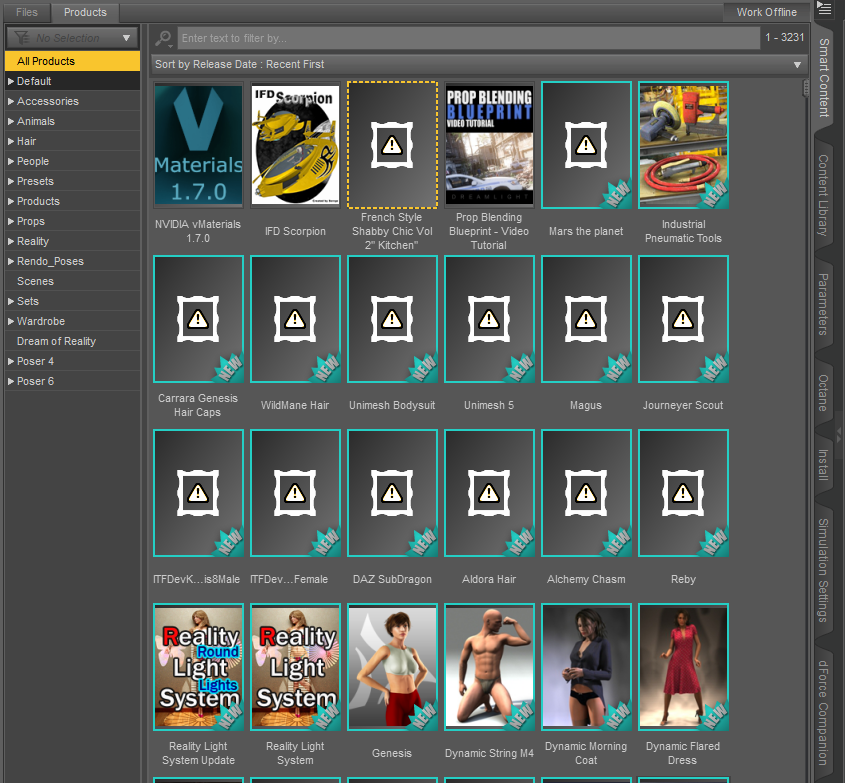Expand the Default category
Screen dimensions: 845x783
11,81
